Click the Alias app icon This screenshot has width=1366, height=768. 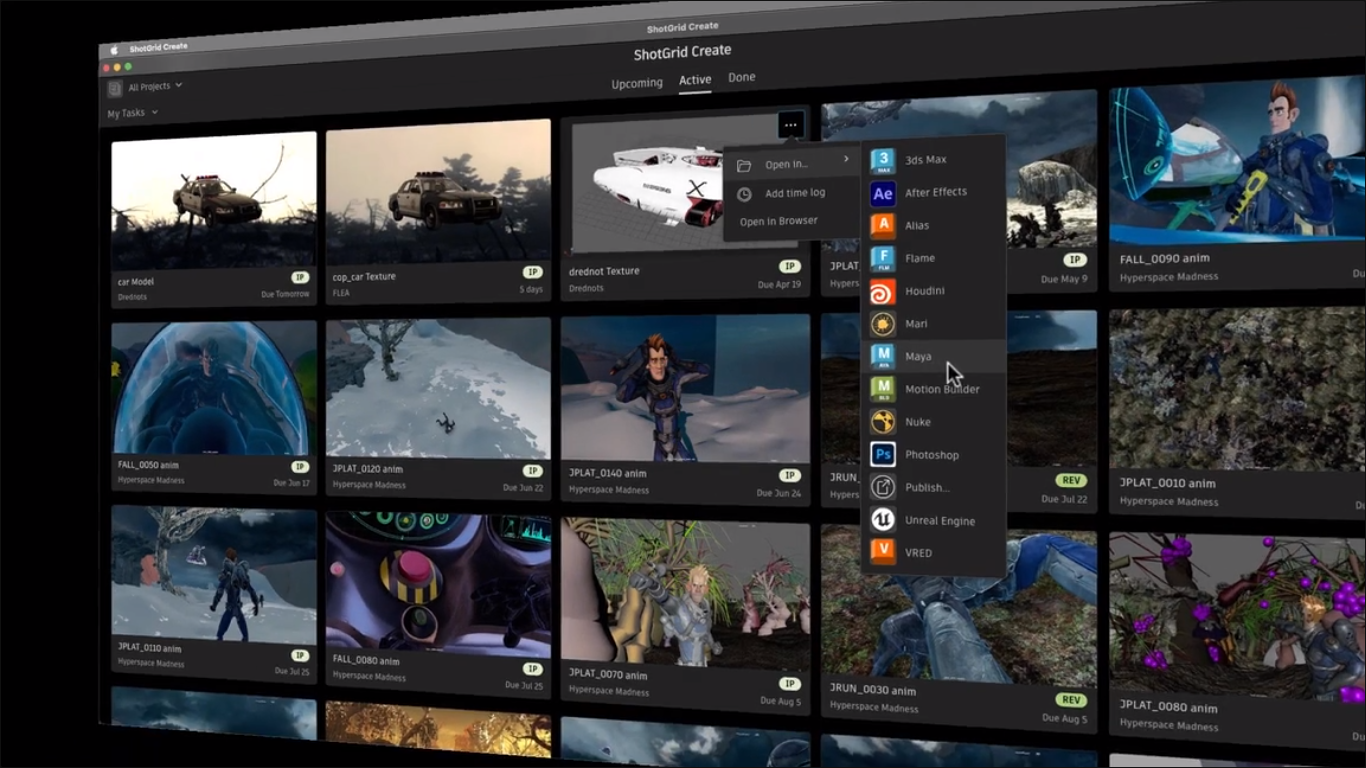[x=882, y=226]
